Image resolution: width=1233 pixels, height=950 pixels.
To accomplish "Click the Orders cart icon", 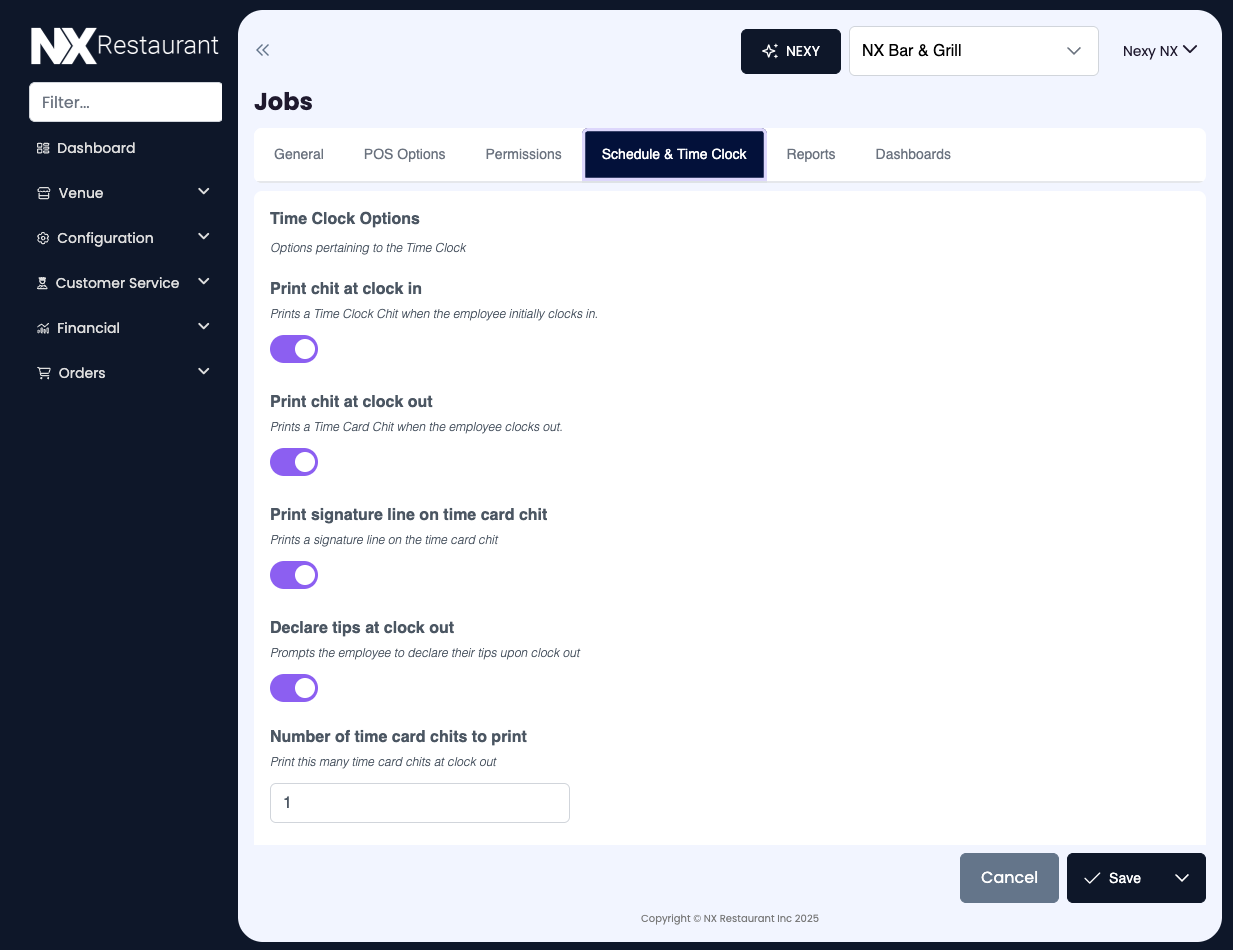I will click(42, 372).
